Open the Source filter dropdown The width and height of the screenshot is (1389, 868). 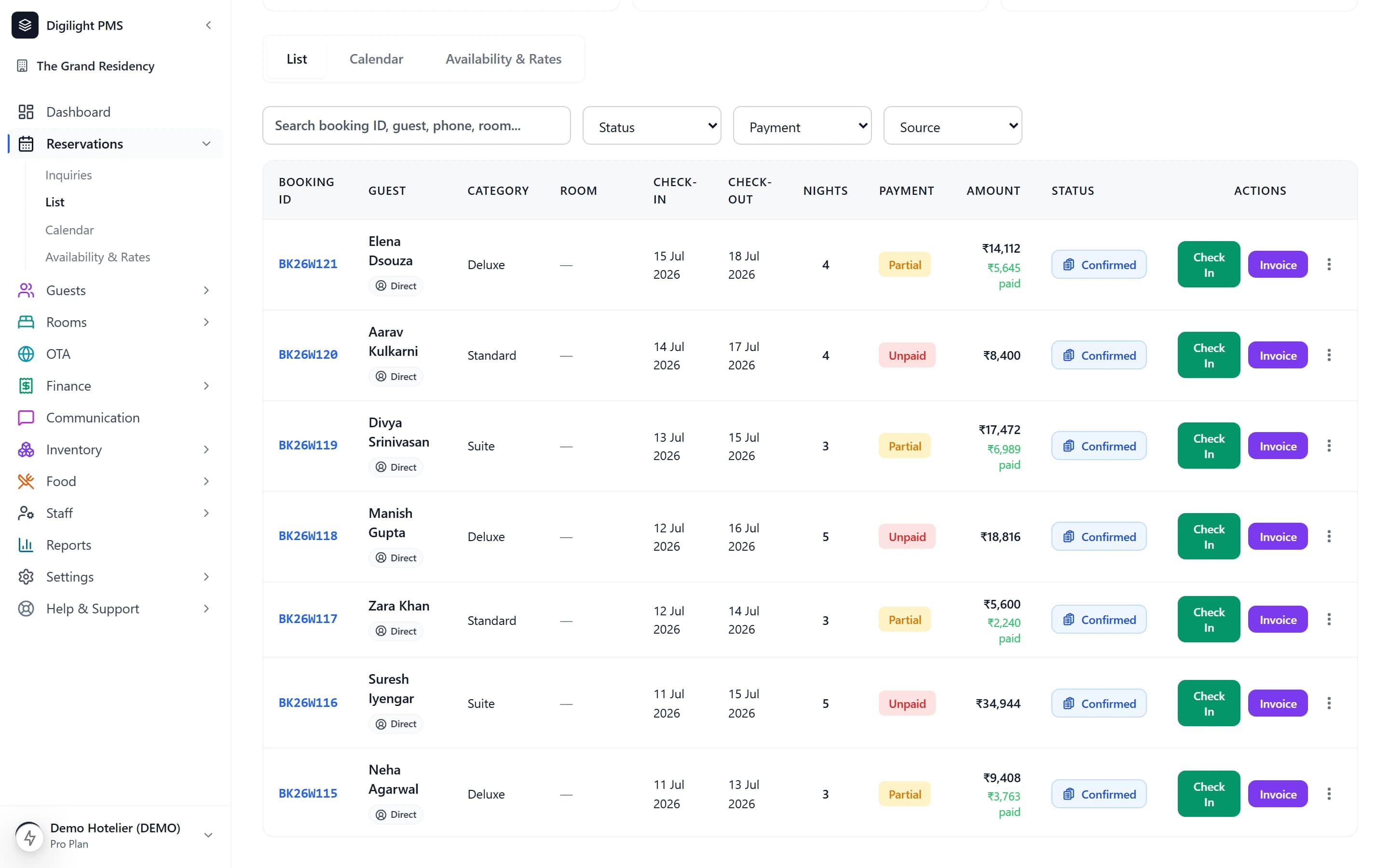pyautogui.click(x=952, y=126)
